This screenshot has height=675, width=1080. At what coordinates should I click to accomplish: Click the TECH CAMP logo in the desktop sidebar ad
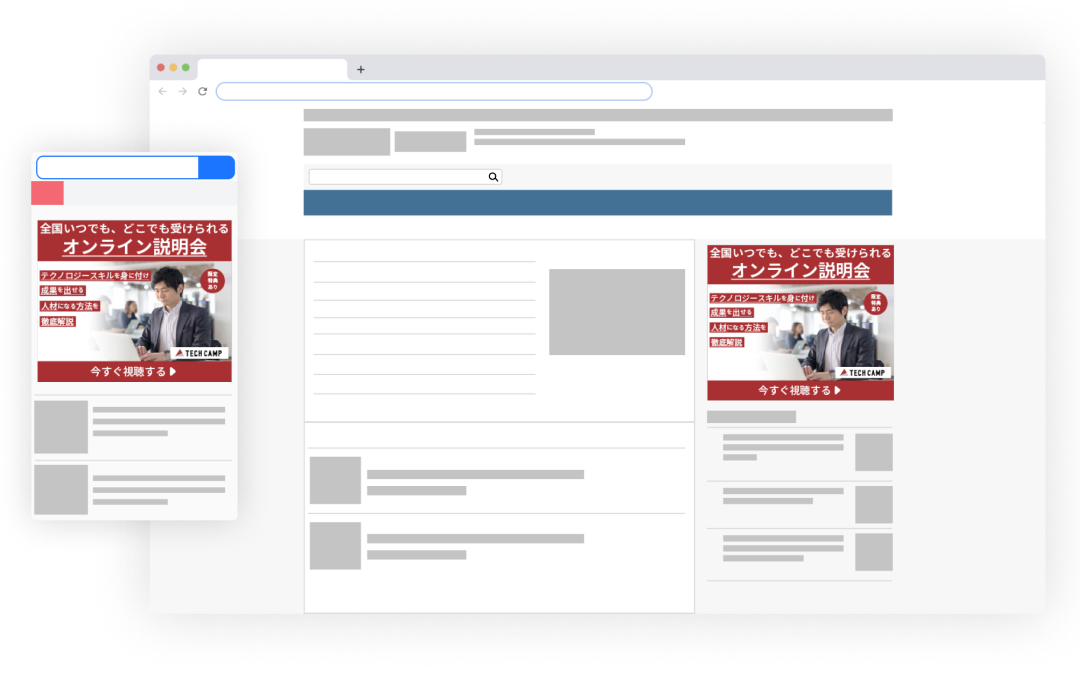(x=864, y=372)
